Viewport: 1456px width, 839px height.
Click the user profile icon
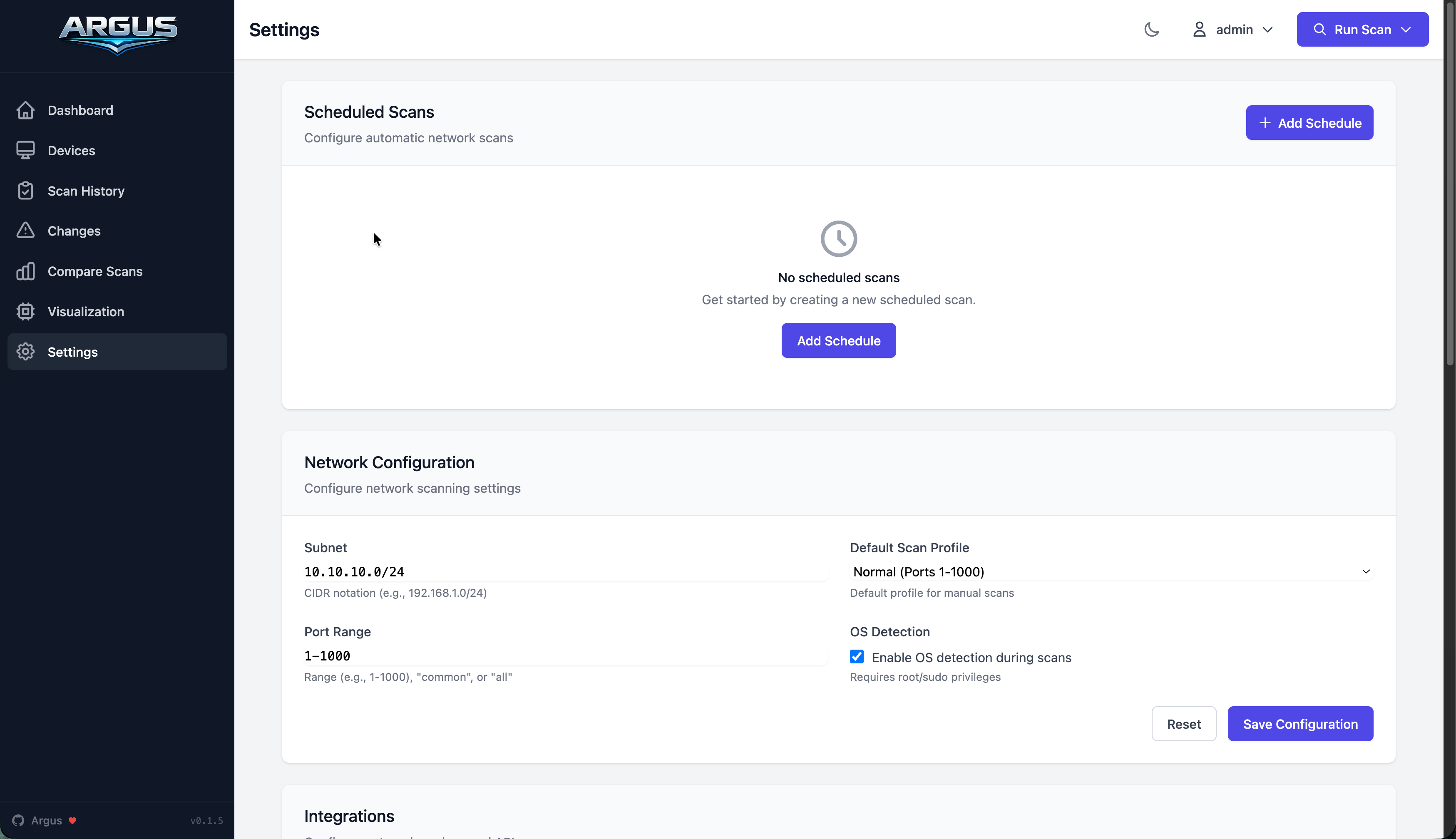(1199, 30)
